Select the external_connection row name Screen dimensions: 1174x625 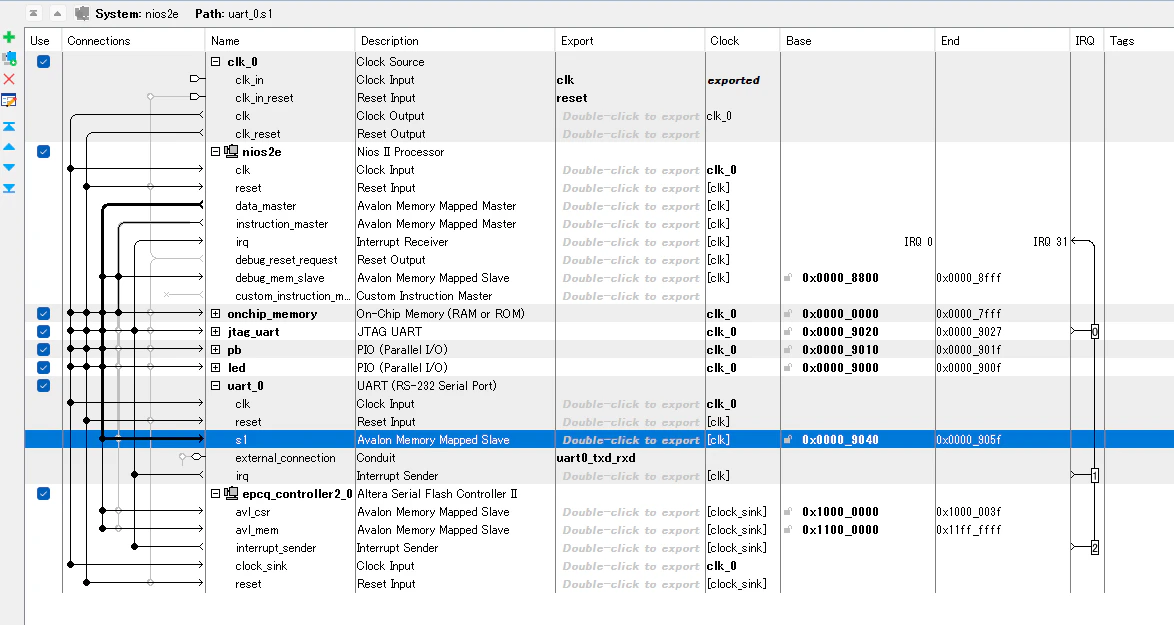tap(285, 458)
